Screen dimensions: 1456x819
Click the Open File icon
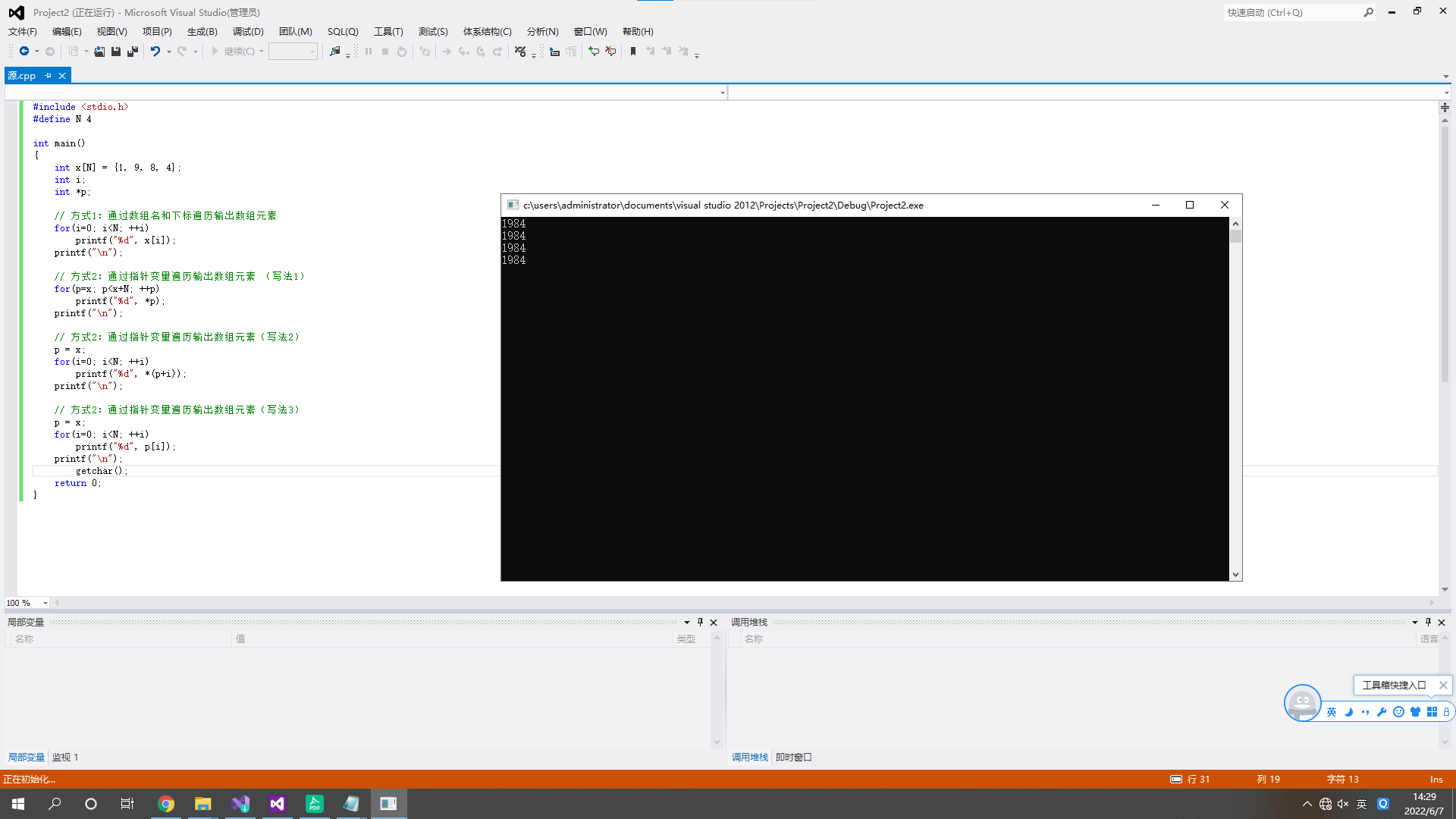point(99,52)
